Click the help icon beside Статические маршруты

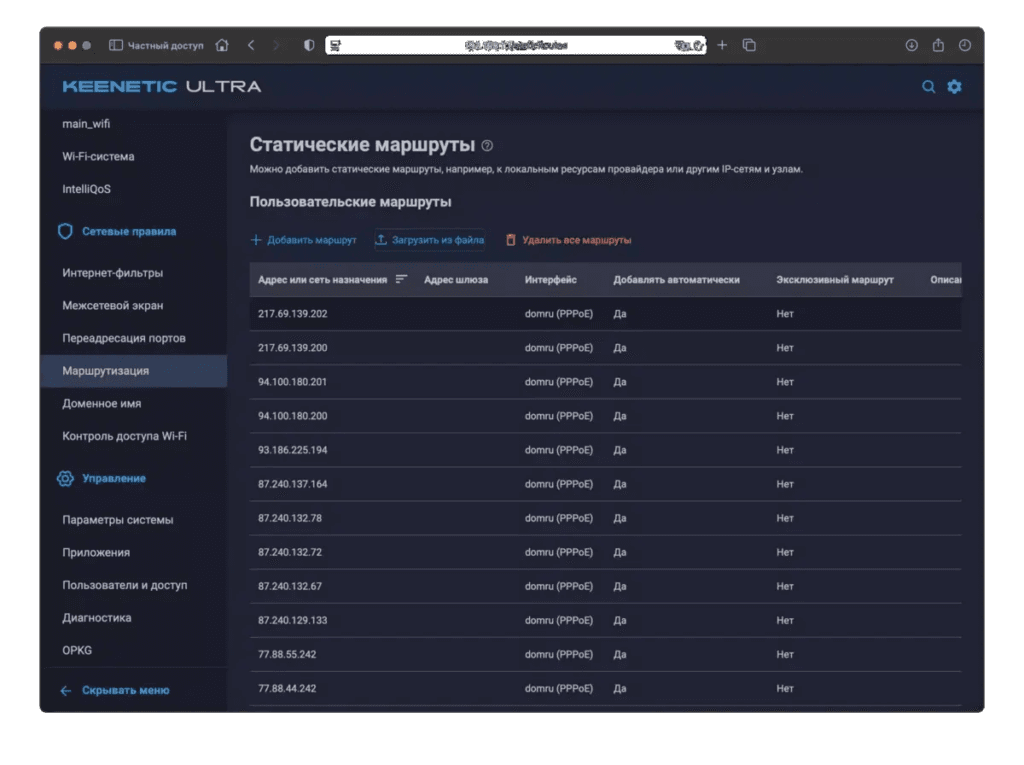click(487, 146)
